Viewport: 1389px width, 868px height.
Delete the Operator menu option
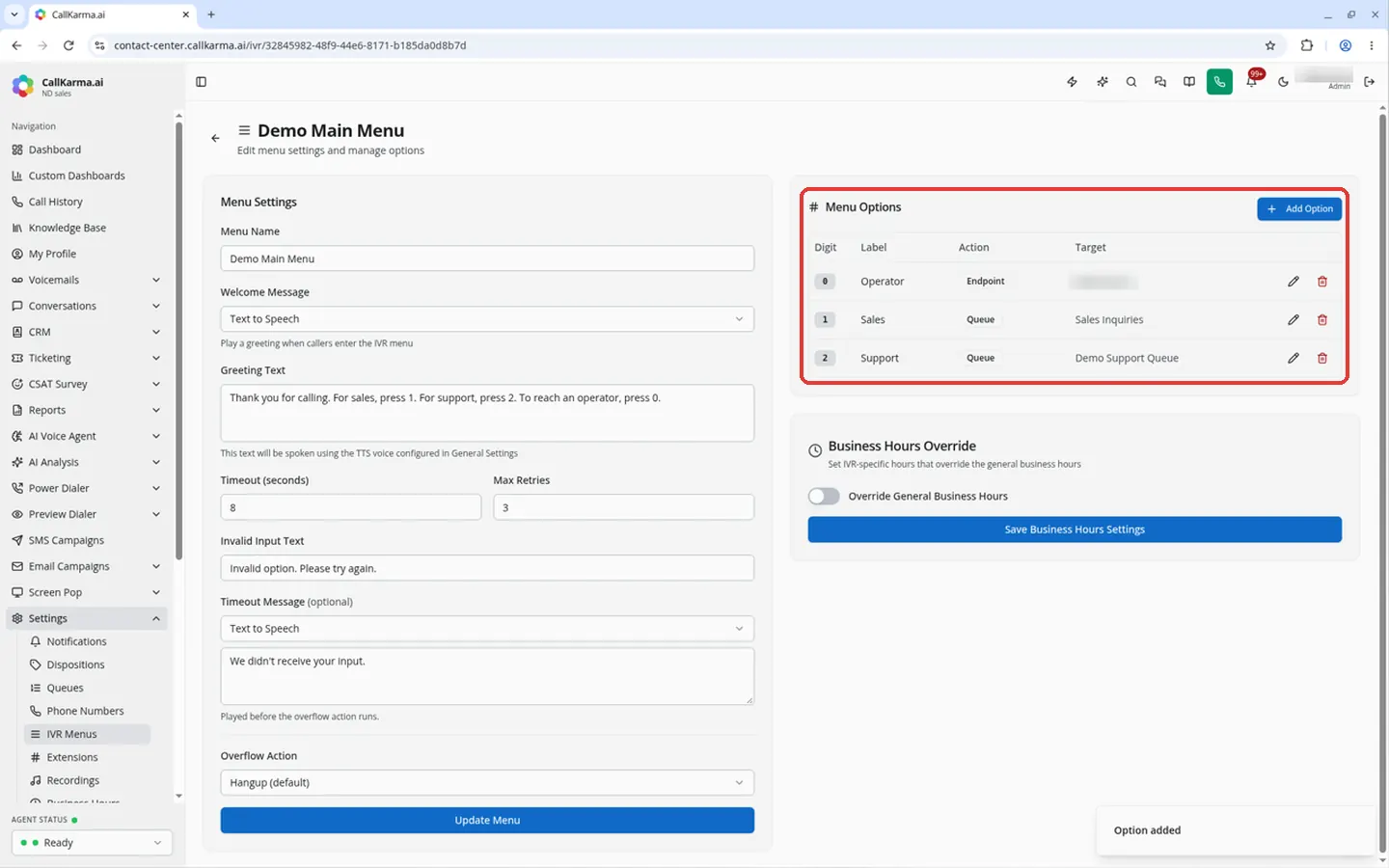point(1322,282)
